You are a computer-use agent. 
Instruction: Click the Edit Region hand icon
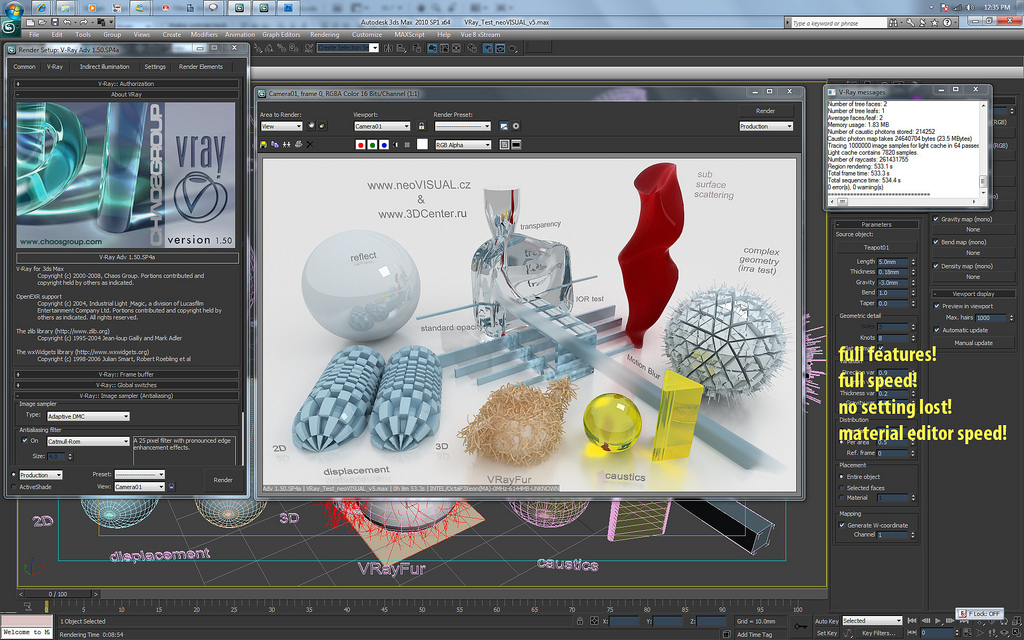(311, 125)
